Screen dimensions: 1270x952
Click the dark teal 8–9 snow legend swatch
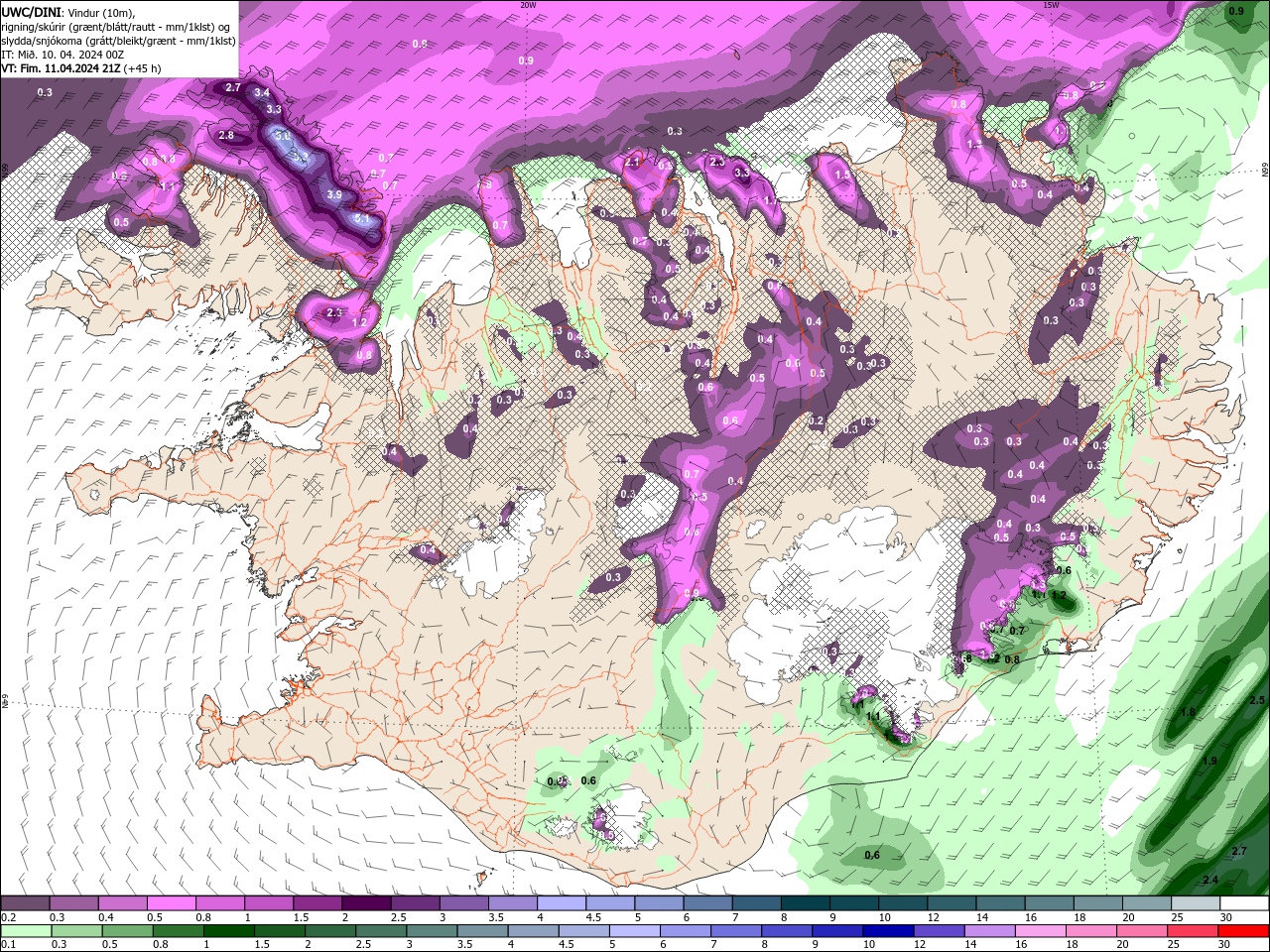[806, 903]
